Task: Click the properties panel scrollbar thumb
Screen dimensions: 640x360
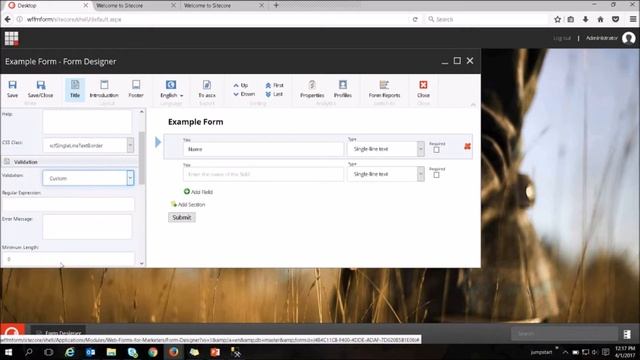Action: (142, 158)
